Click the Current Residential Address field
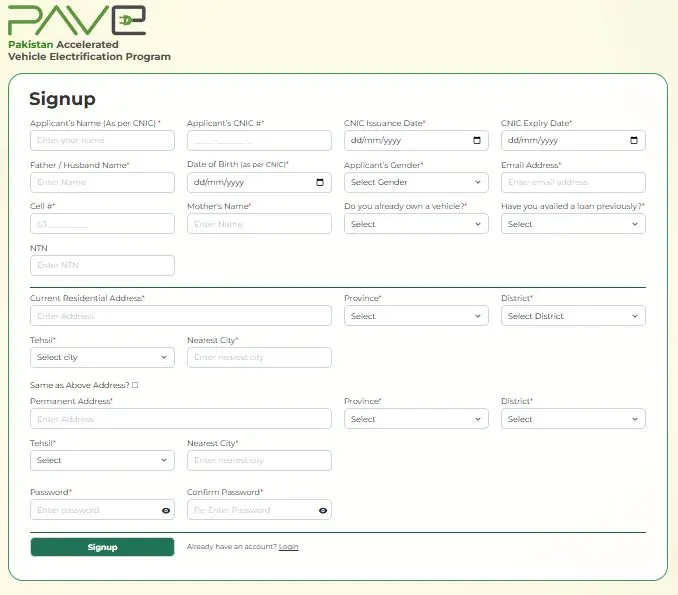 (x=180, y=316)
